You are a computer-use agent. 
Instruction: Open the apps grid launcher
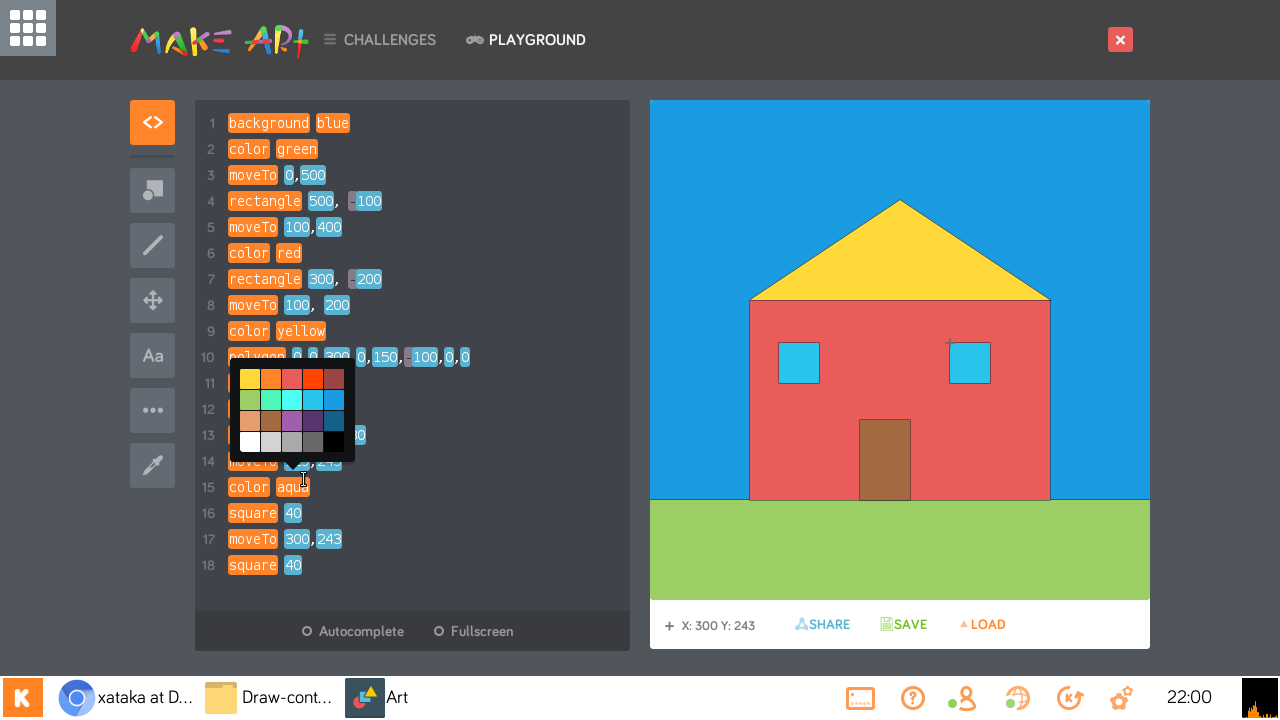(x=27, y=28)
